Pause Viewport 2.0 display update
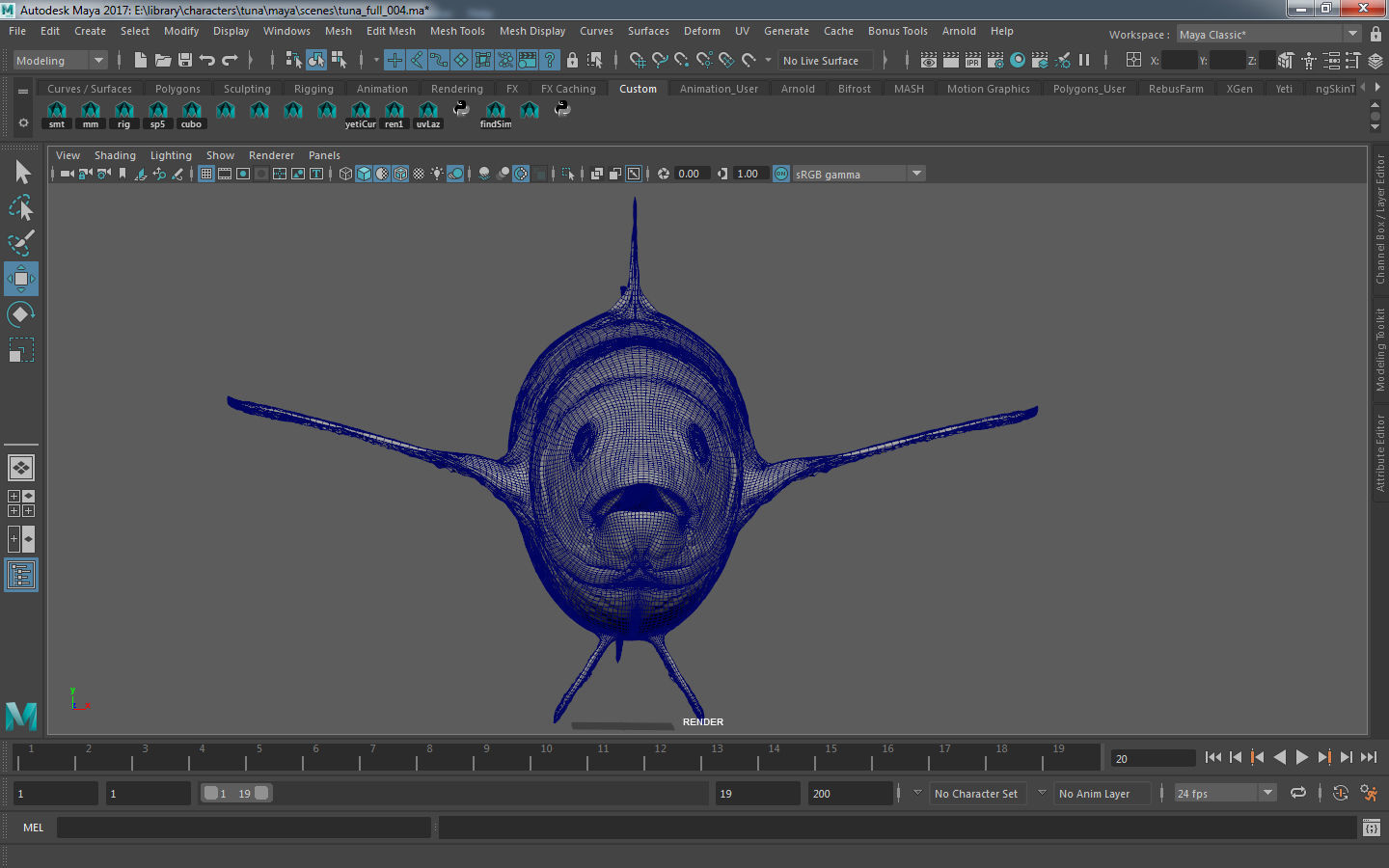1389x868 pixels. [x=1084, y=61]
